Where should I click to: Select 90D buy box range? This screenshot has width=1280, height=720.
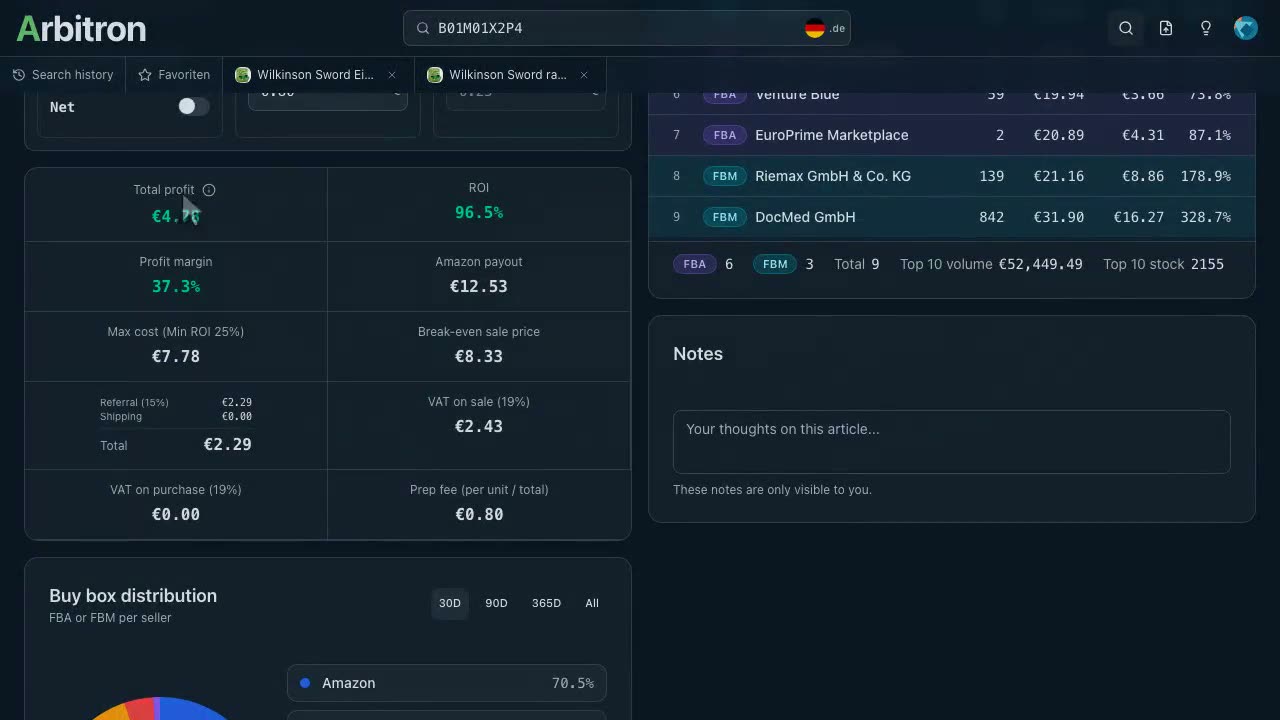496,603
